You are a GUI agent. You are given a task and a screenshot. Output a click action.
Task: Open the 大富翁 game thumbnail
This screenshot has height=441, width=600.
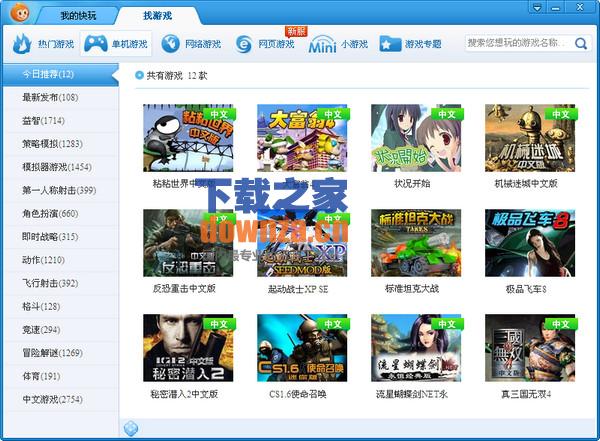(302, 138)
